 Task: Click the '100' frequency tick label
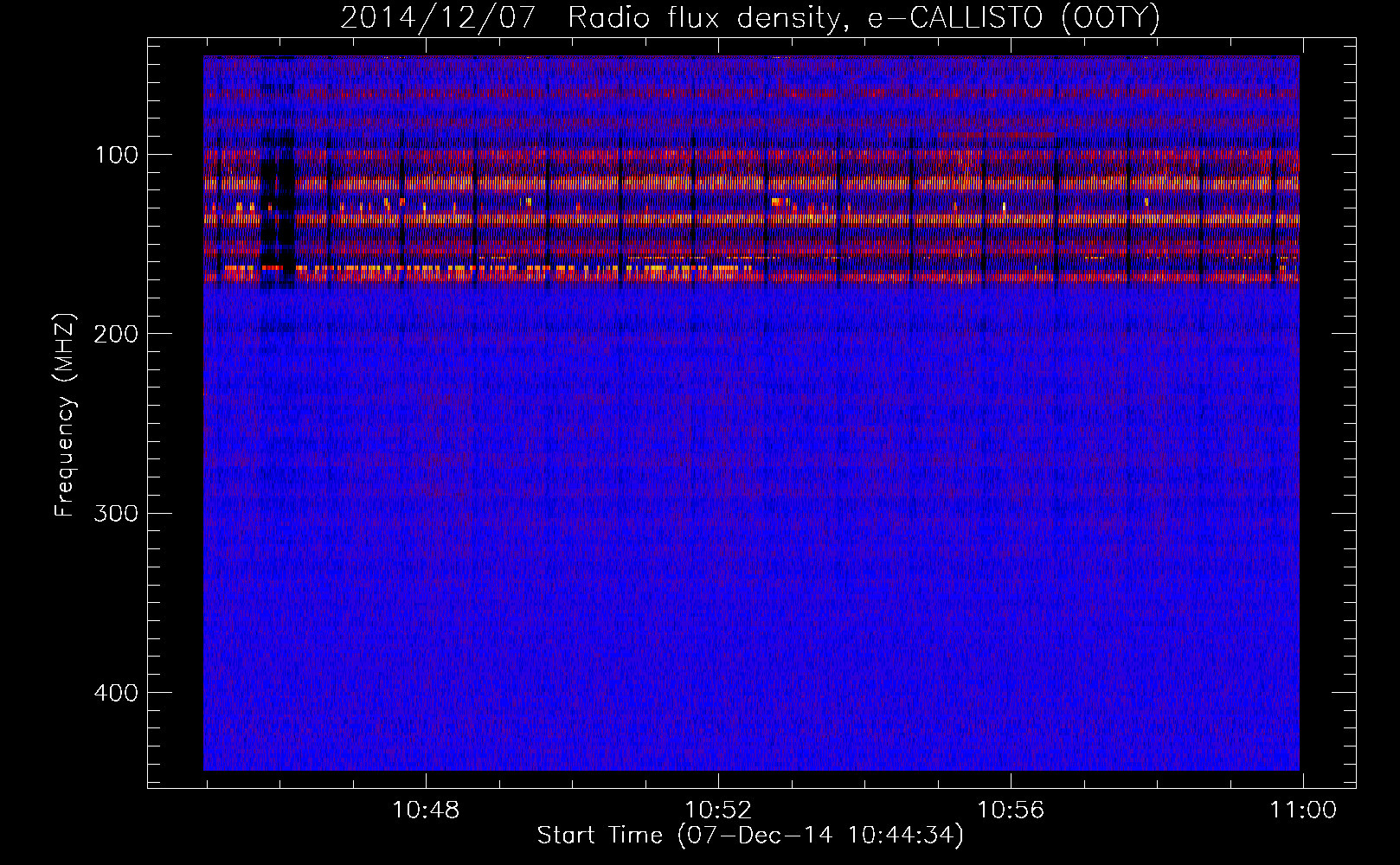pyautogui.click(x=116, y=155)
